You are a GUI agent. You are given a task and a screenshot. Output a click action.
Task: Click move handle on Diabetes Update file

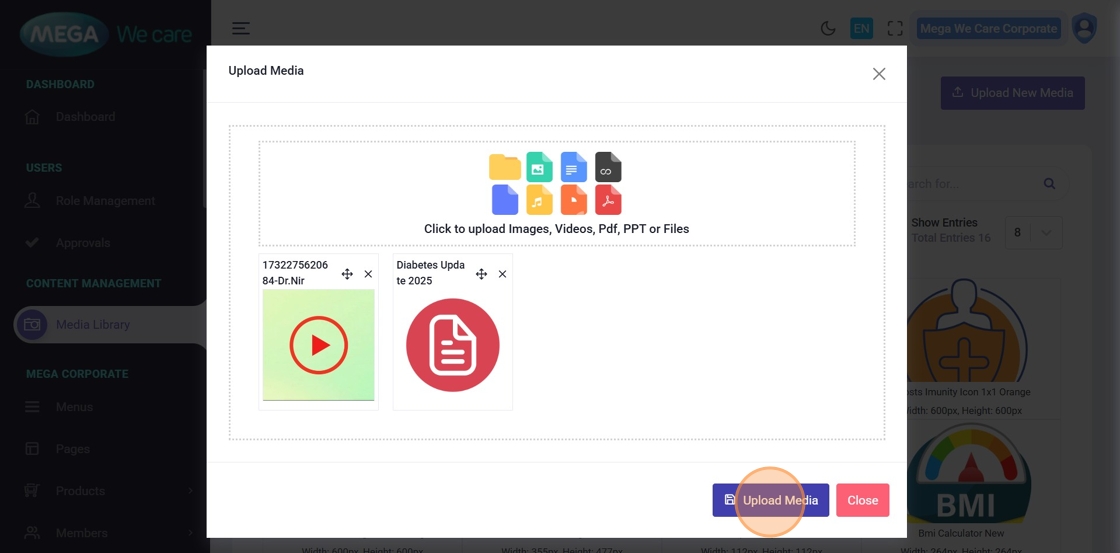481,274
